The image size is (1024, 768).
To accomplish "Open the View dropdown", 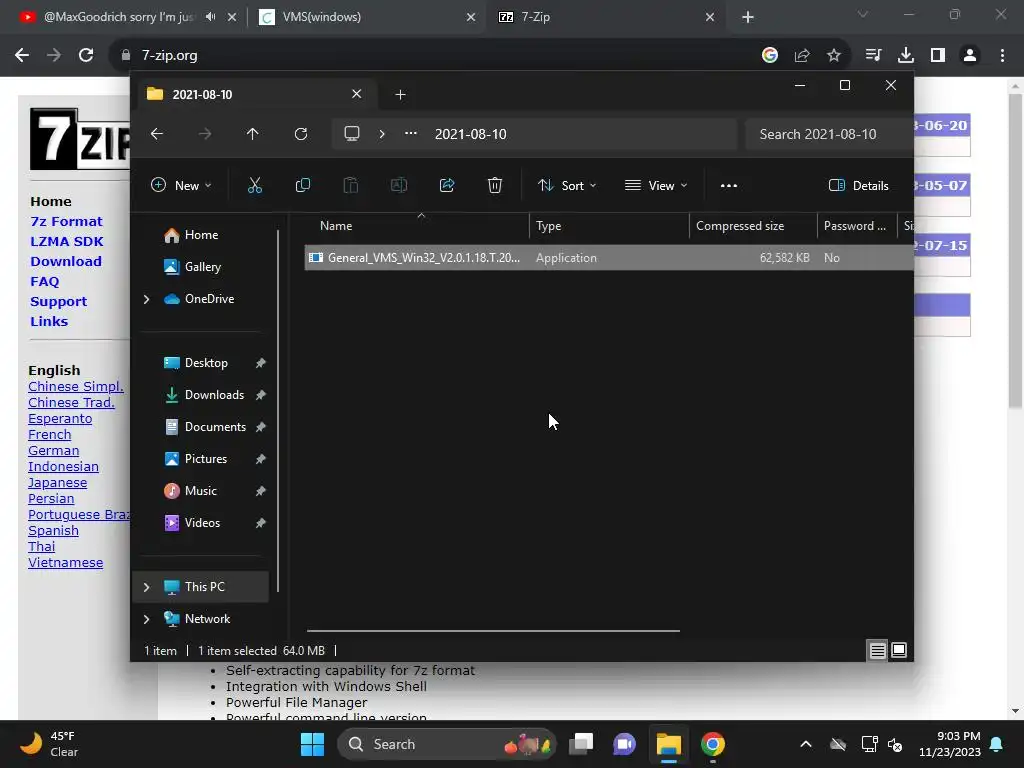I will point(656,185).
